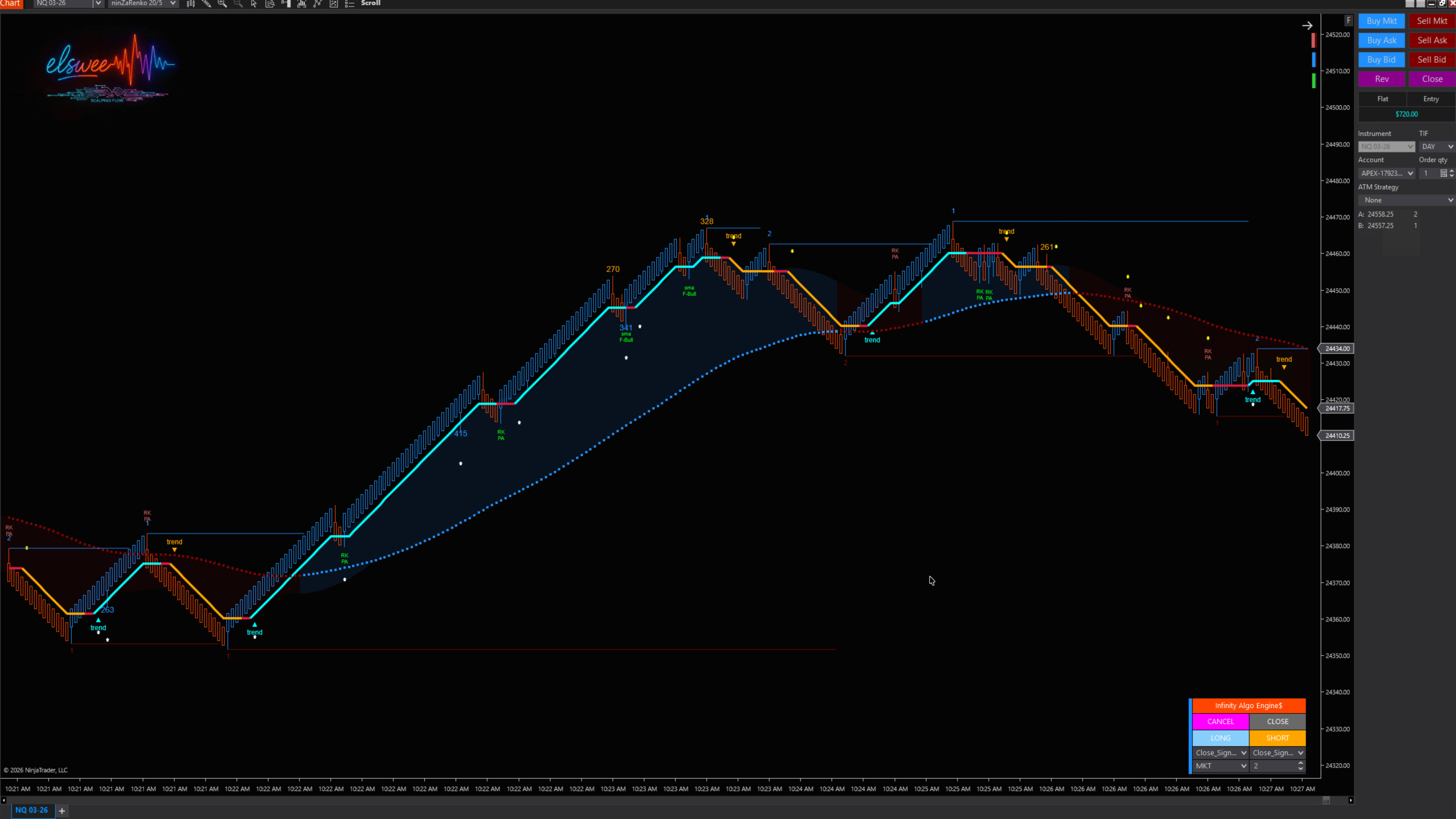Click the zoom in magnifier icon
Screen dimensions: 1456x819
point(222,3)
